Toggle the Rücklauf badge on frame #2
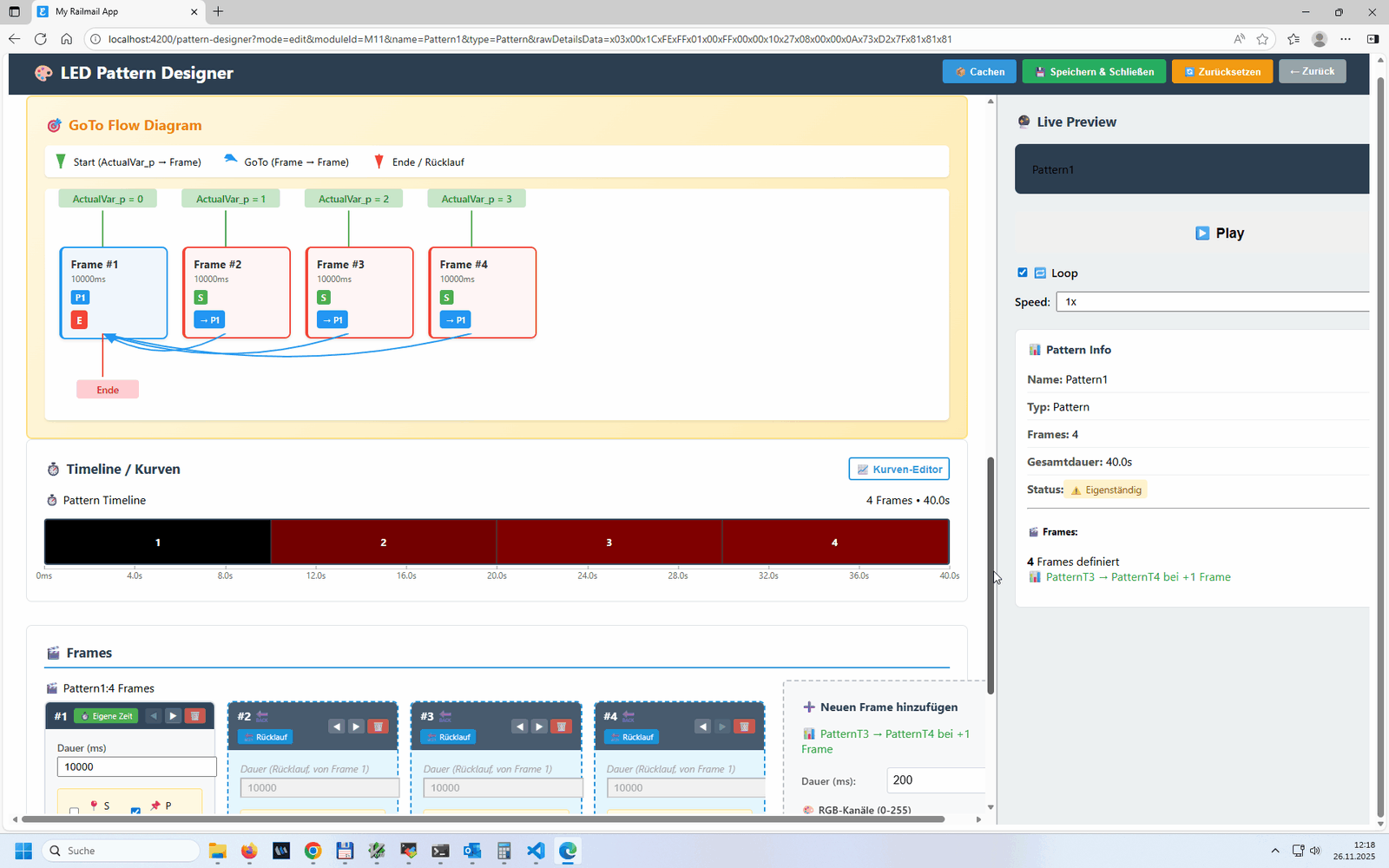Screen dimensions: 1389x868 [x=266, y=737]
